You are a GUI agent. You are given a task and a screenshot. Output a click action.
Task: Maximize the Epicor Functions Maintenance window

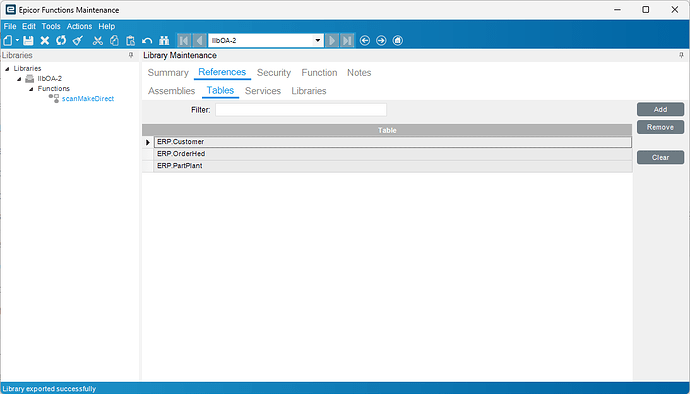point(646,9)
